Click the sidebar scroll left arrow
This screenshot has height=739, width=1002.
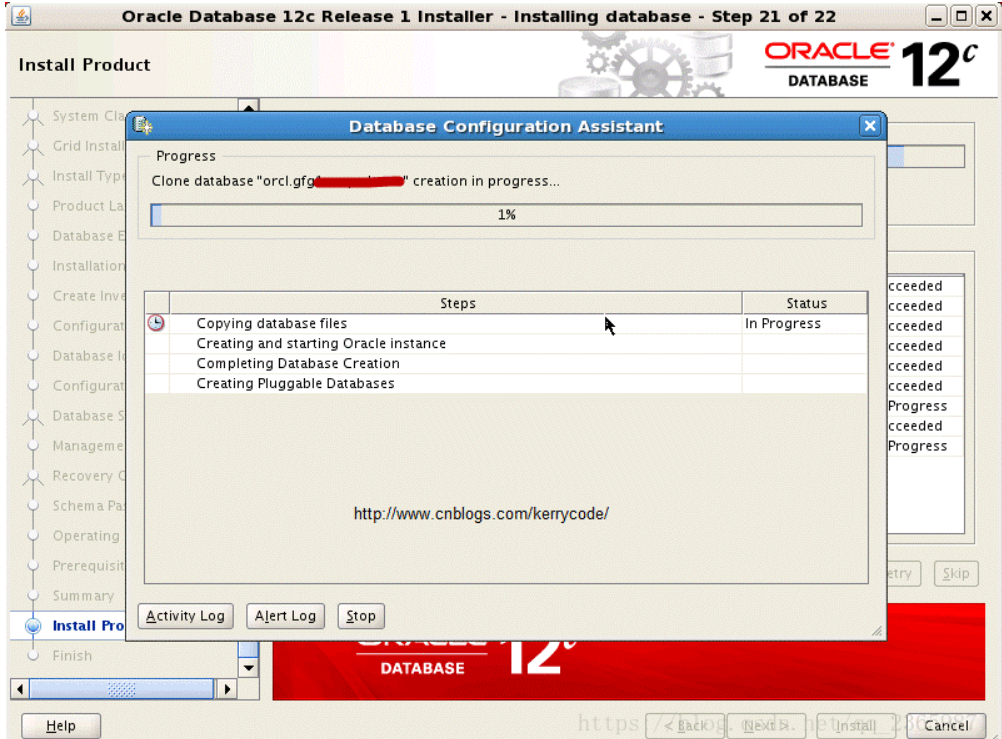click(x=20, y=689)
